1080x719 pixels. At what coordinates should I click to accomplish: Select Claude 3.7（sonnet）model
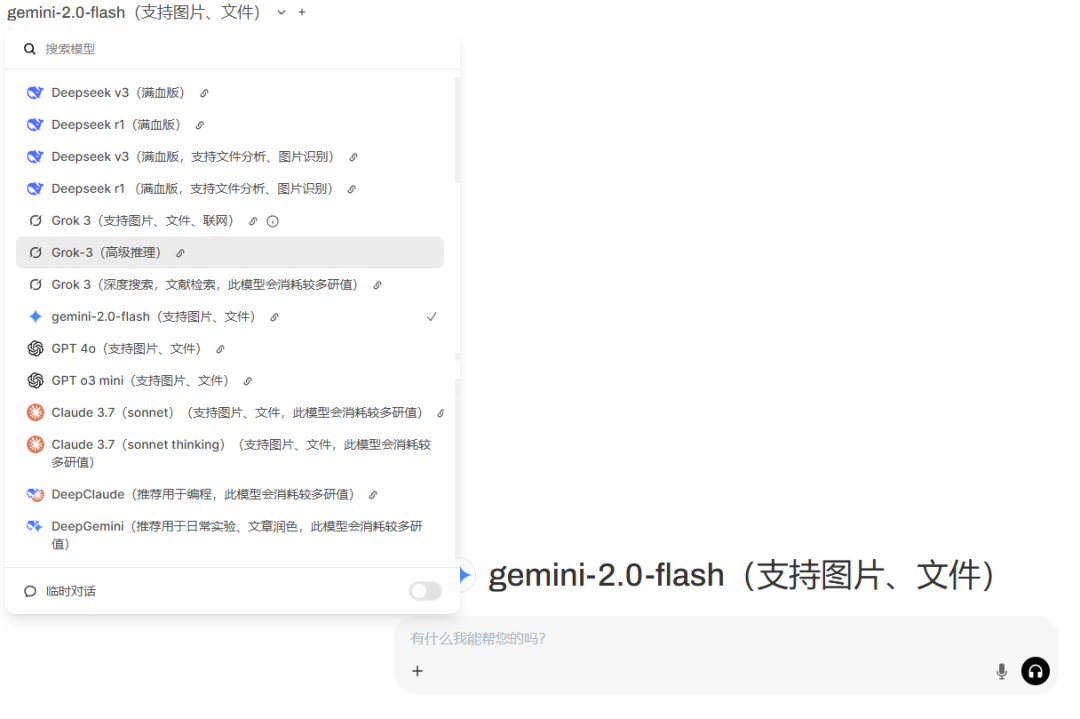click(x=229, y=413)
